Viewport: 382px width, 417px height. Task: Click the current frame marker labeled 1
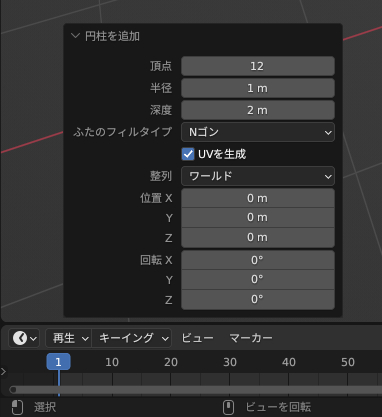(58, 362)
